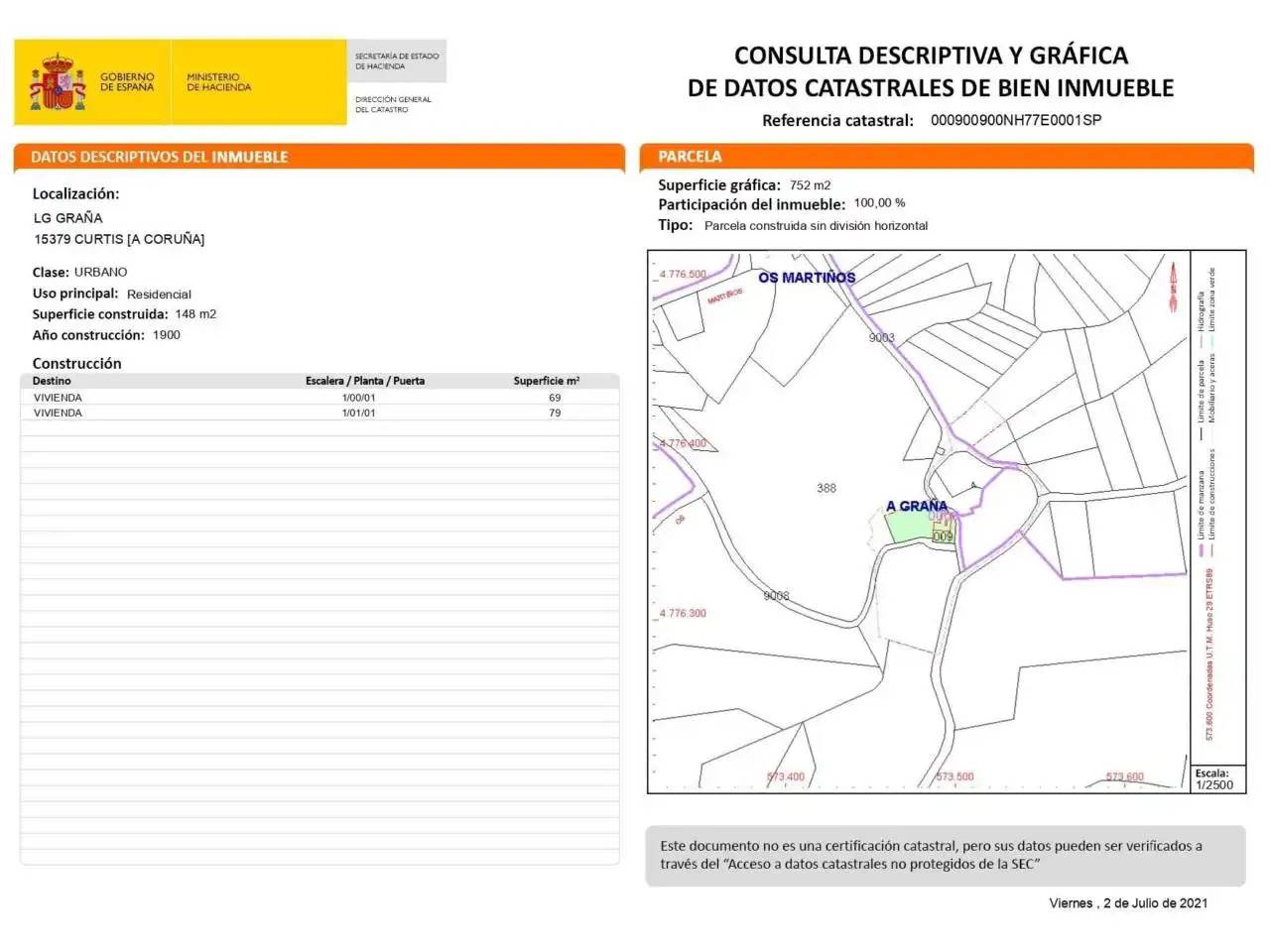This screenshot has width=1270, height=952.
Task: Select built area value '148 m2'
Action: pyautogui.click(x=195, y=314)
